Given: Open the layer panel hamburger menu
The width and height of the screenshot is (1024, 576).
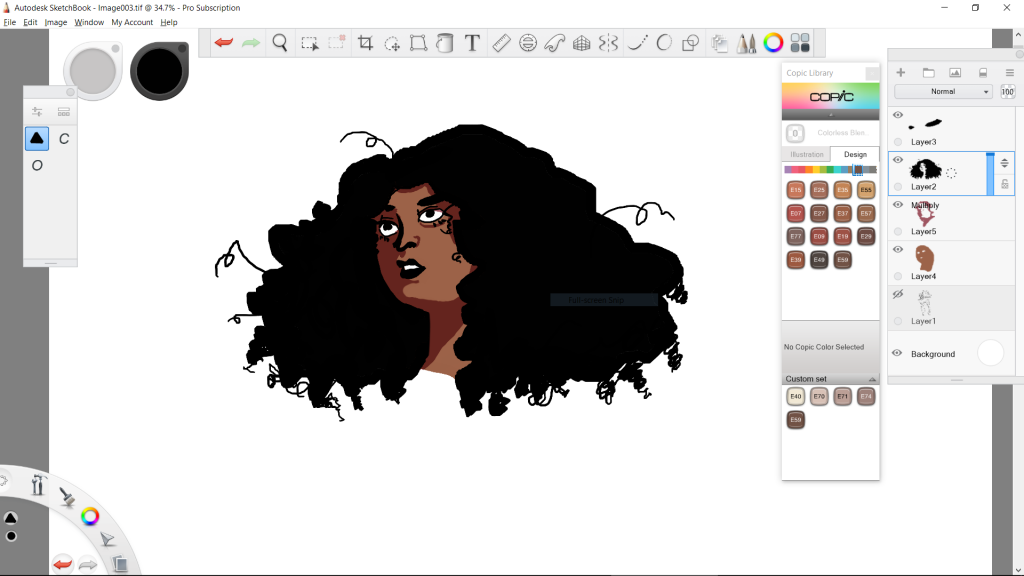Looking at the screenshot, I should [x=1010, y=72].
